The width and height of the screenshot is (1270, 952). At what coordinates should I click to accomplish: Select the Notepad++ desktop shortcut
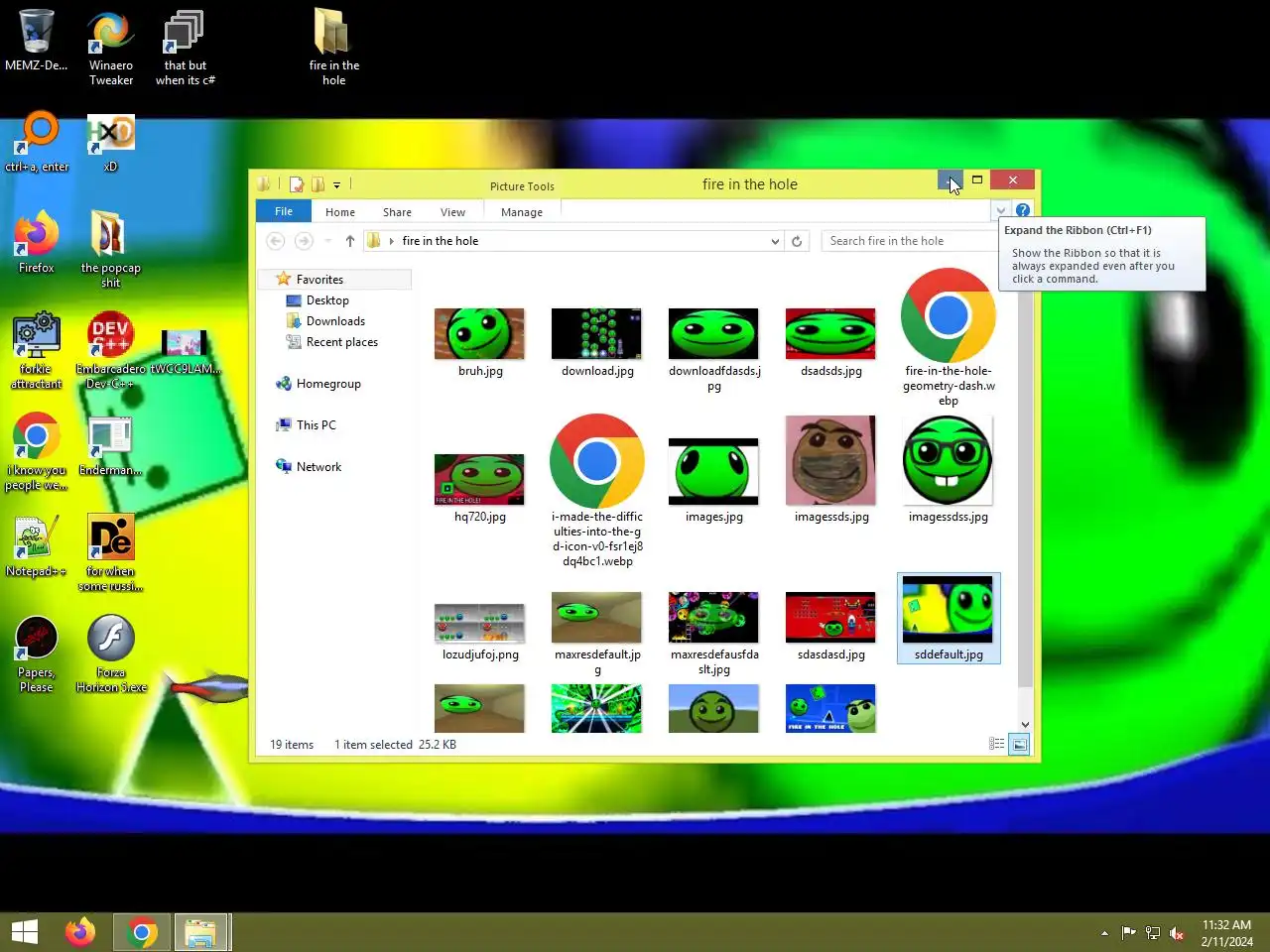(x=37, y=545)
